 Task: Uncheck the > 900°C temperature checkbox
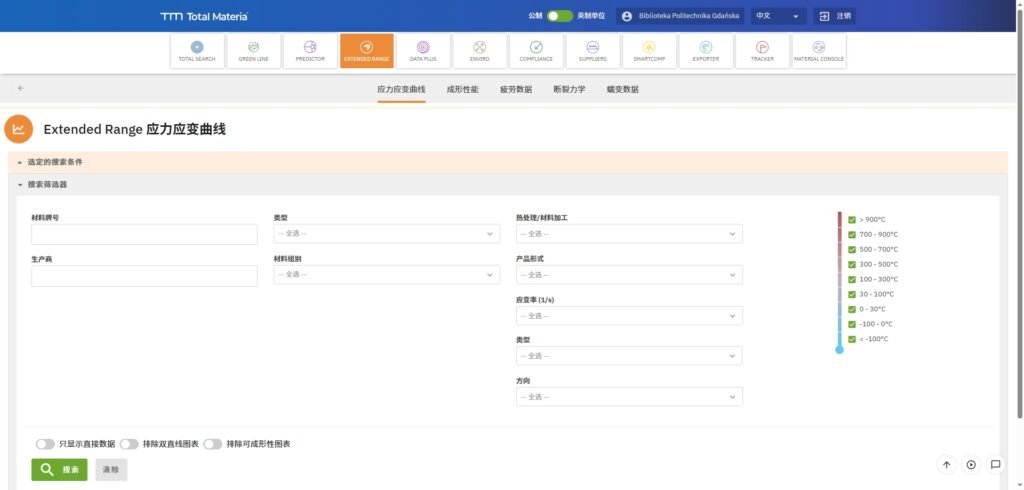pos(852,219)
